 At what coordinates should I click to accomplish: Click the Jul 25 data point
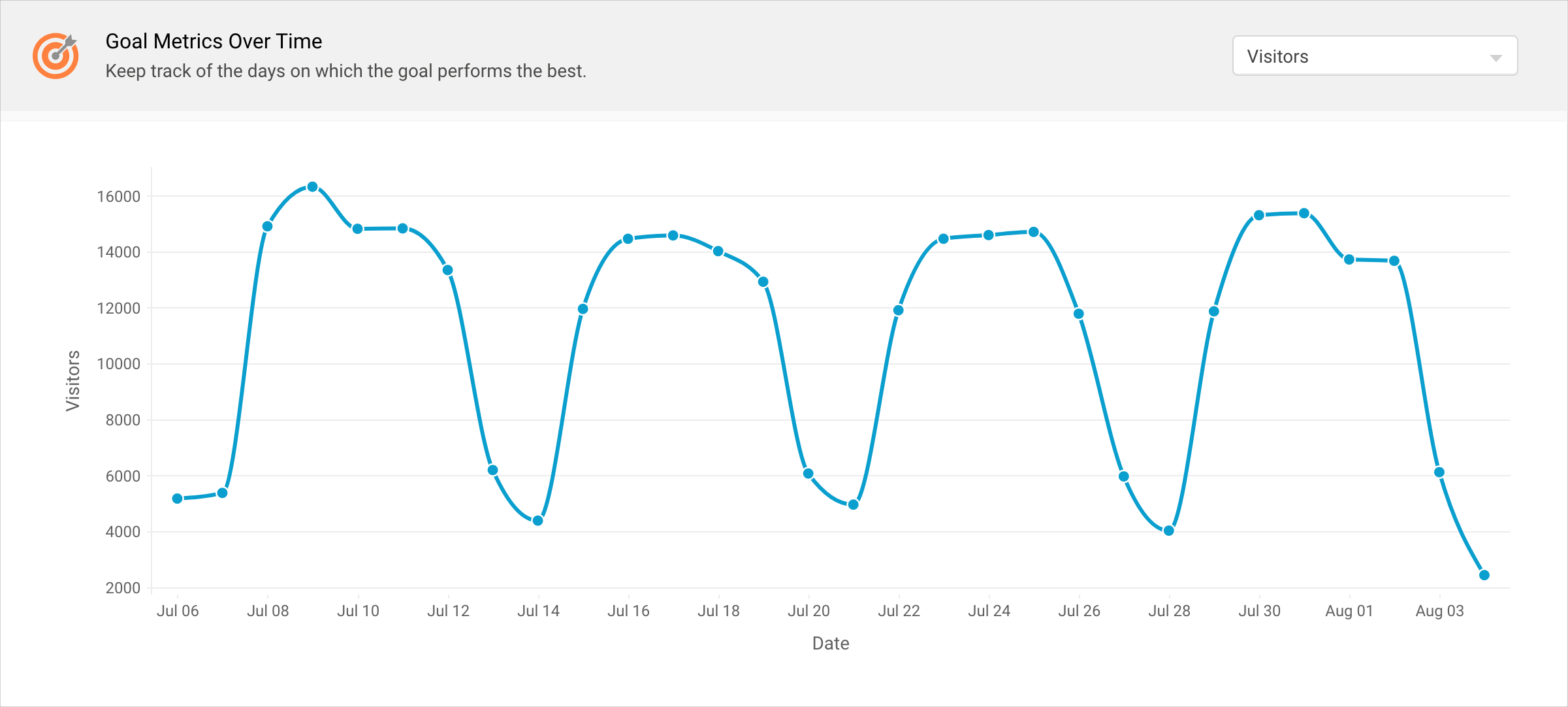tap(1034, 232)
